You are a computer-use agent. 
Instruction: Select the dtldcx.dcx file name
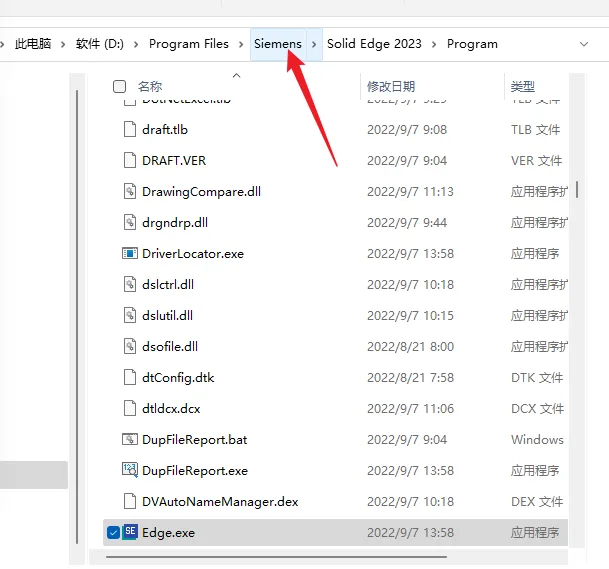click(x=171, y=409)
